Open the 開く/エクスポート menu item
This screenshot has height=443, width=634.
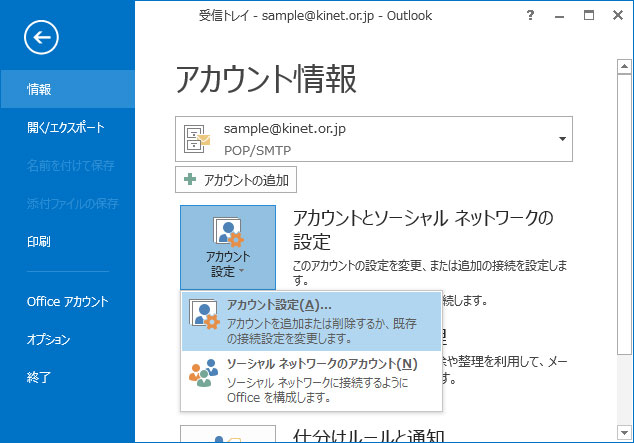pos(68,127)
